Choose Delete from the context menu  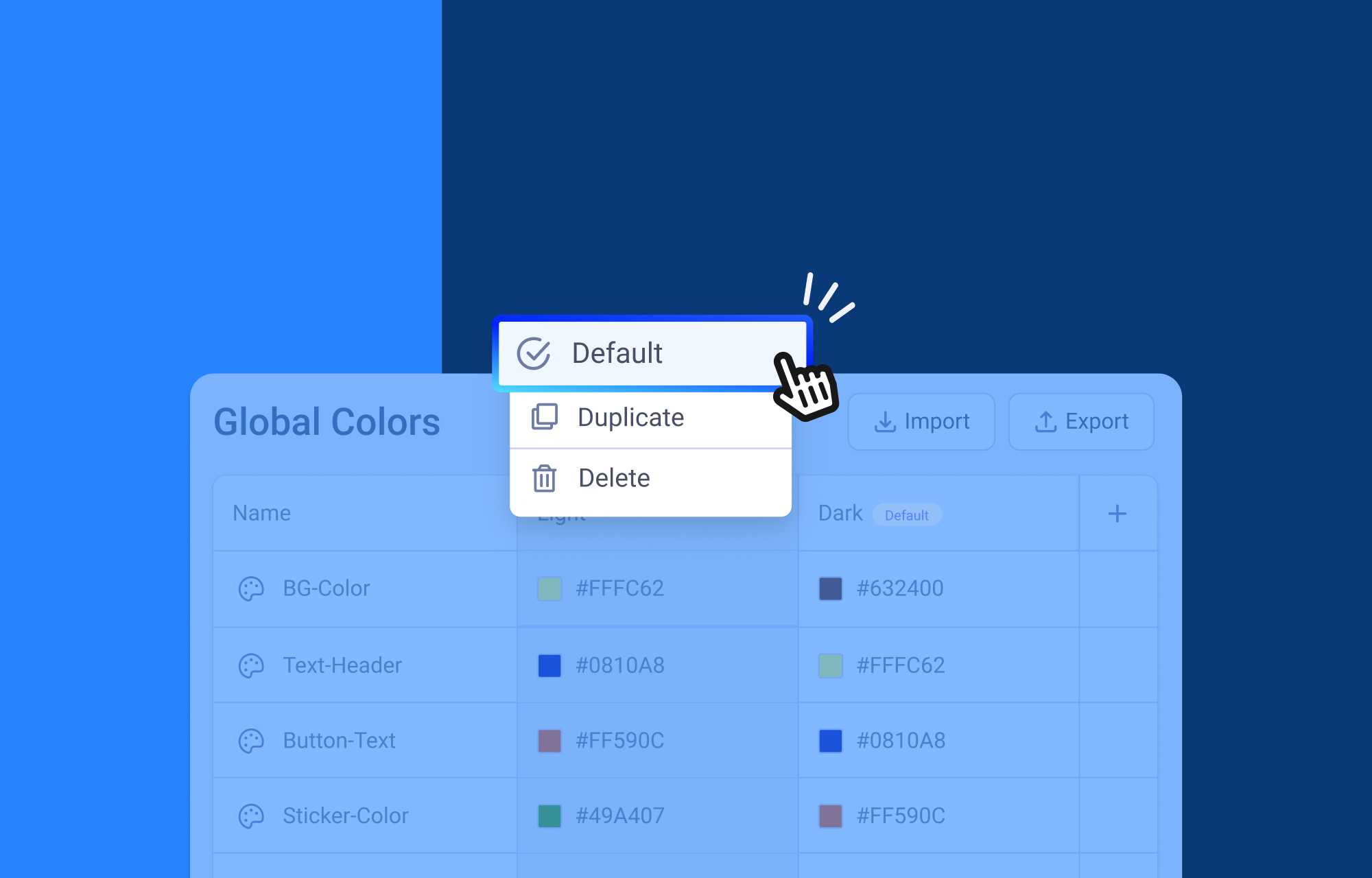click(614, 478)
